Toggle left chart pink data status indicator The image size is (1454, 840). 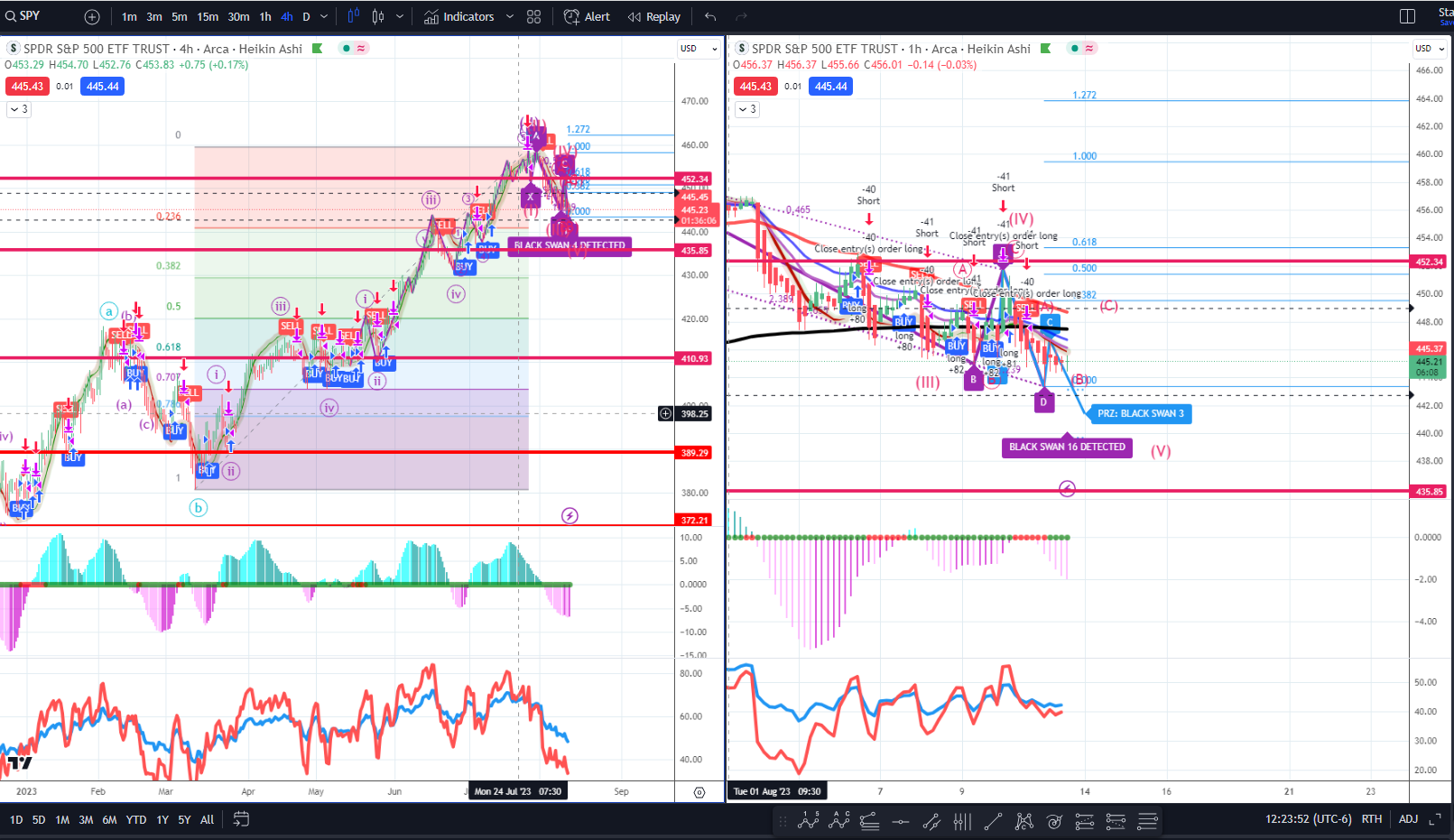click(x=361, y=49)
